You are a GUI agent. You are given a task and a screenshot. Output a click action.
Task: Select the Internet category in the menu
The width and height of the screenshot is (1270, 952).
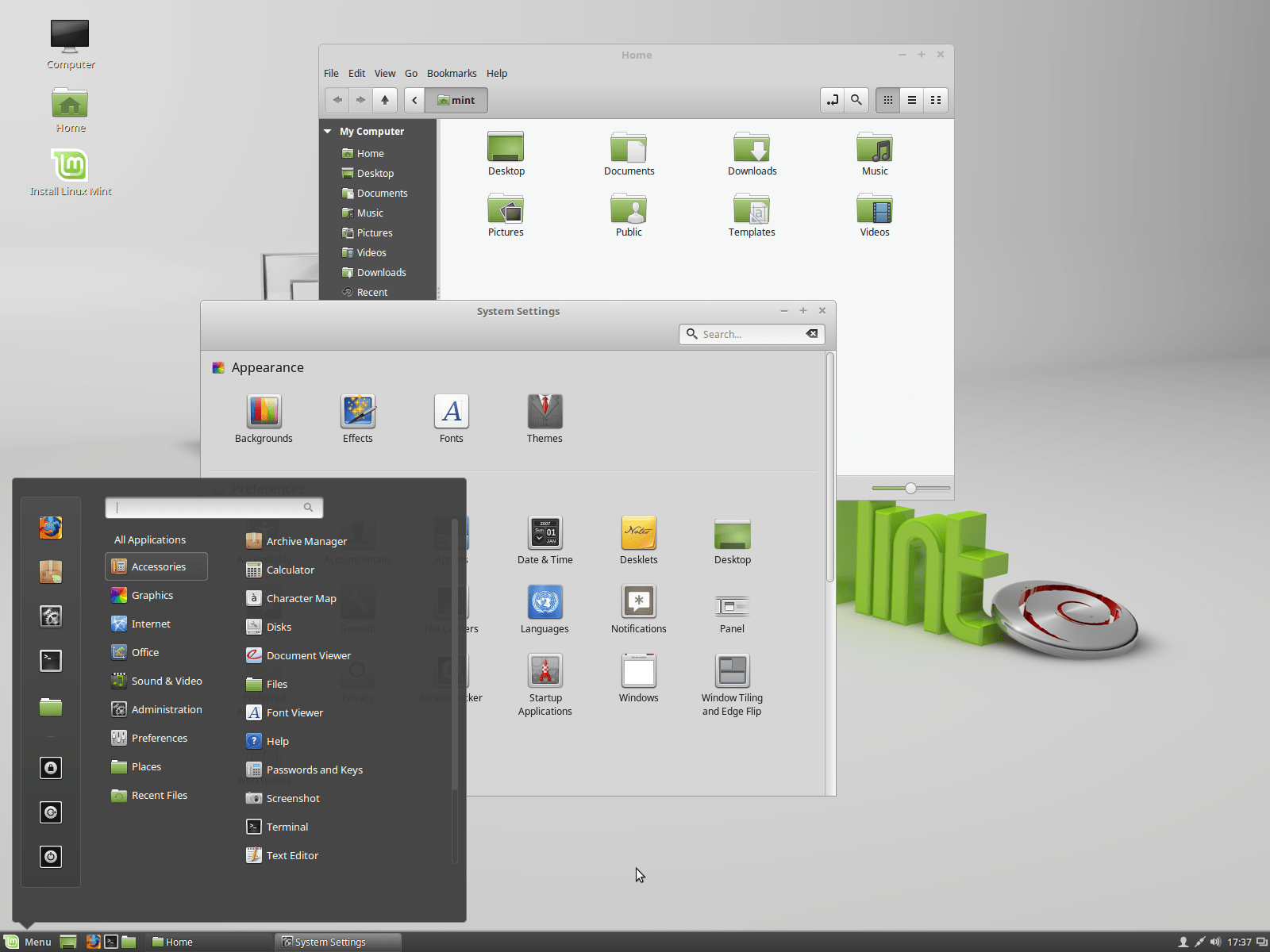[x=156, y=624]
